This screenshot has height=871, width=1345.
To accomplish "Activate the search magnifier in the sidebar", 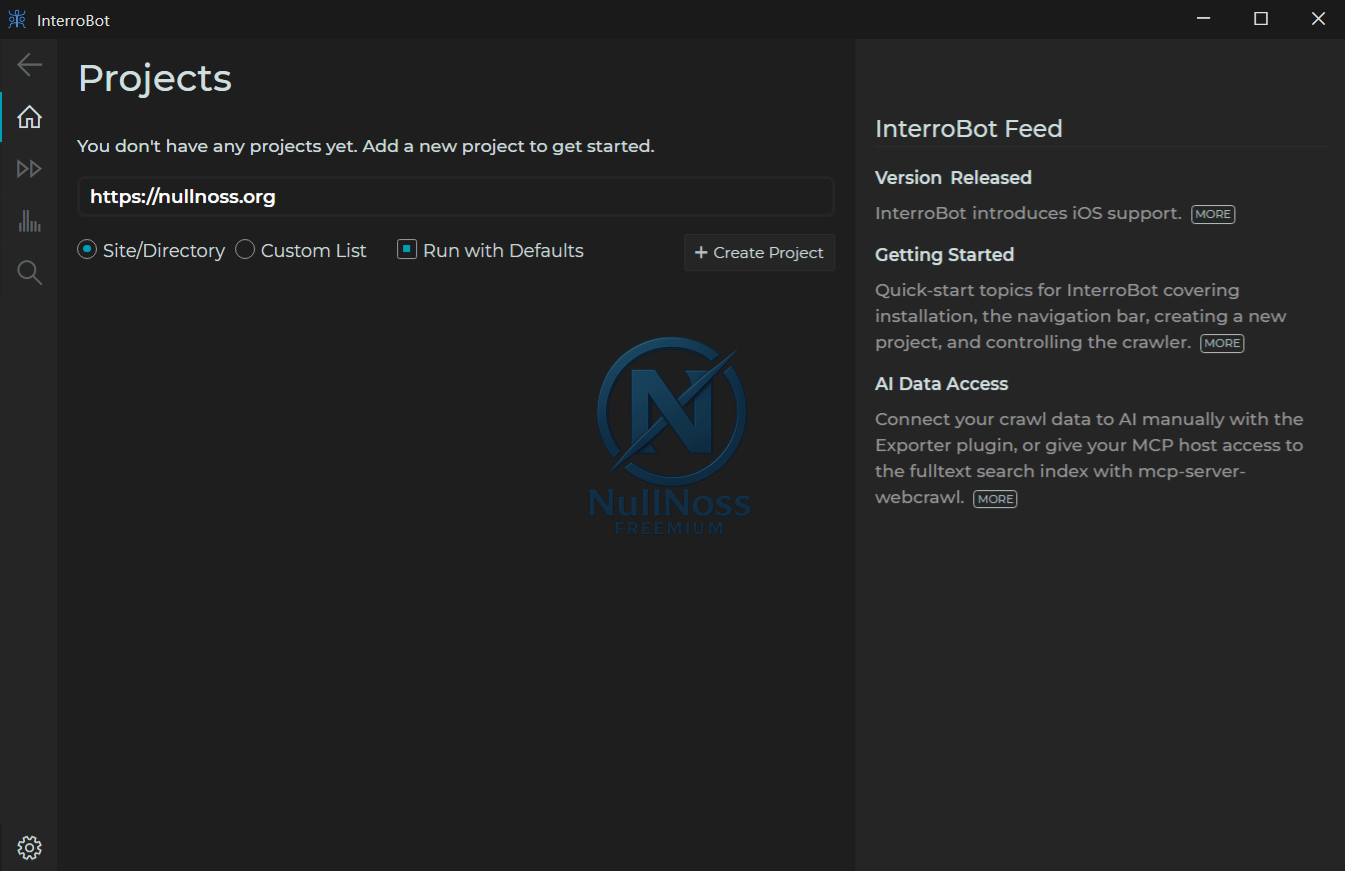I will [x=29, y=272].
